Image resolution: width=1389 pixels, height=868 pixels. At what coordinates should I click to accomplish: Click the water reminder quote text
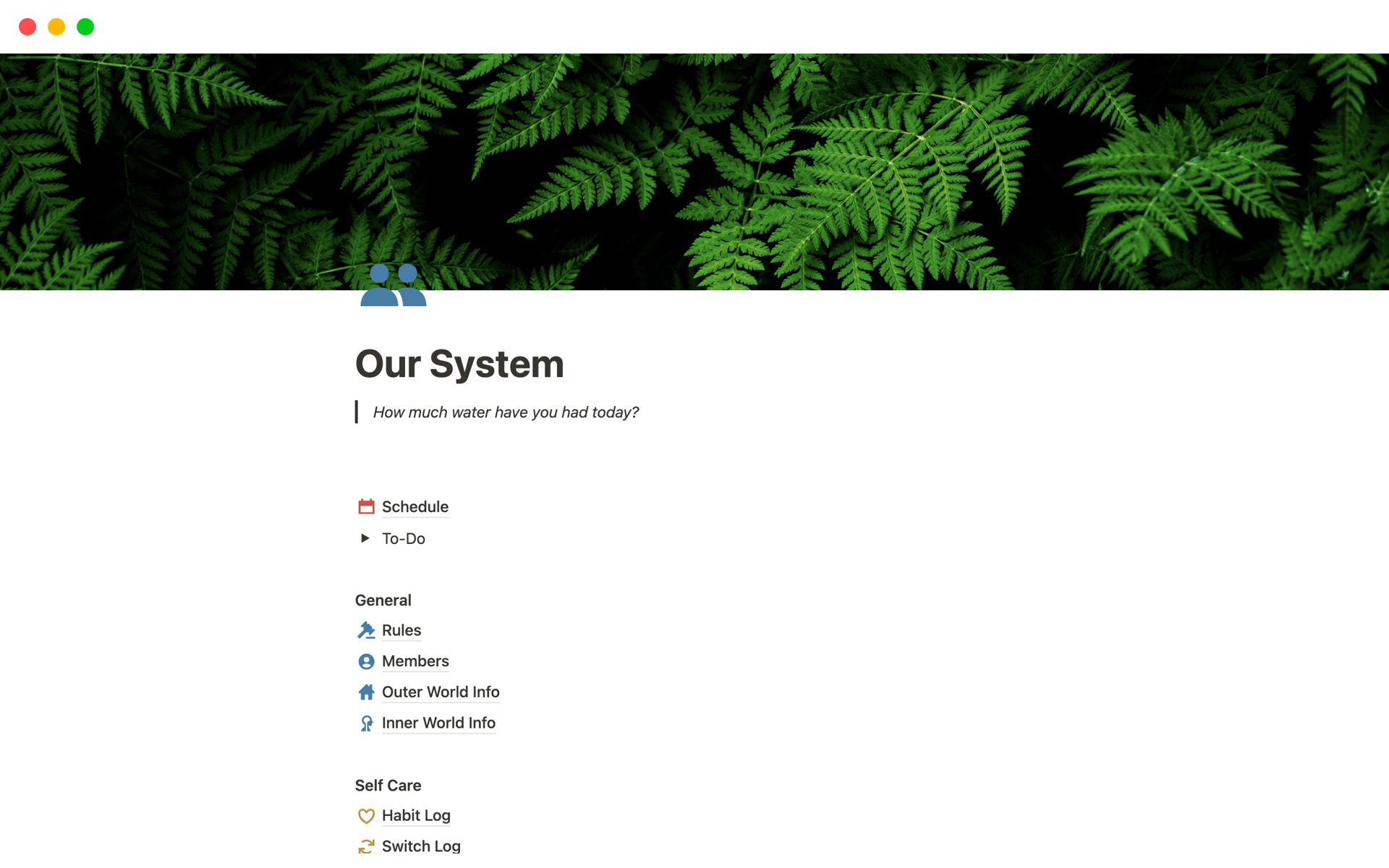(506, 411)
